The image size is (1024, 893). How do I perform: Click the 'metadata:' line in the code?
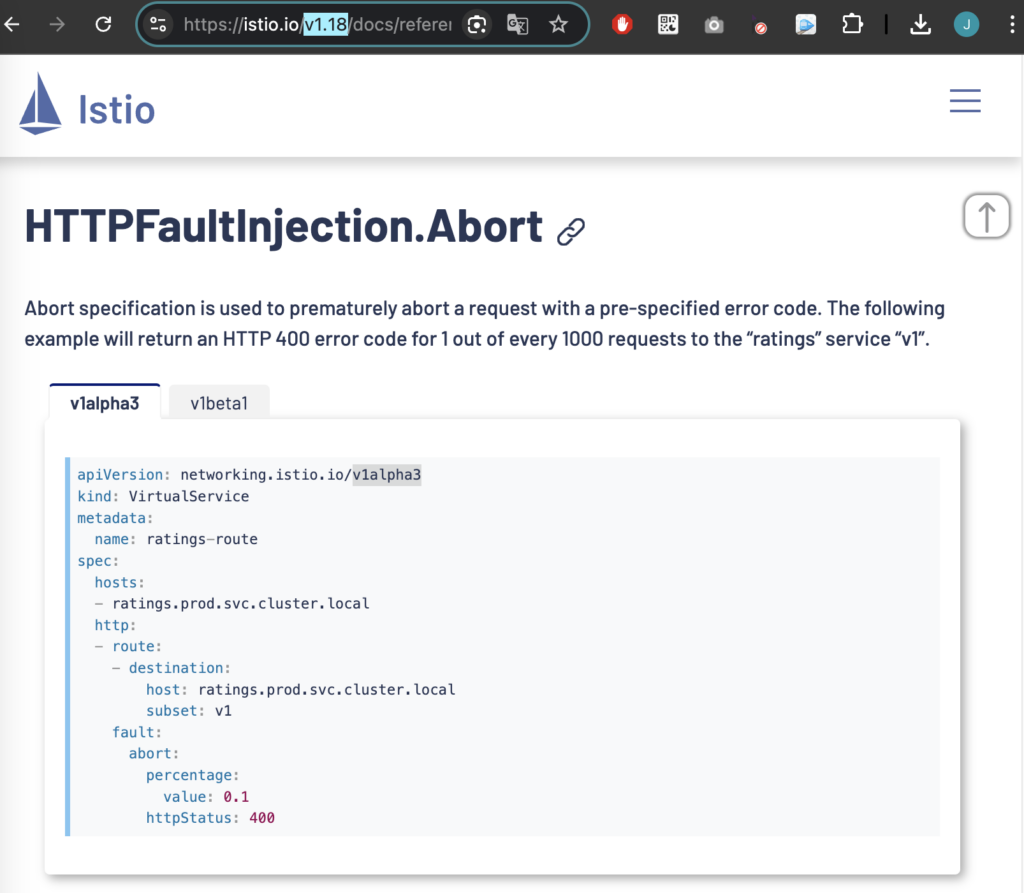pos(115,518)
